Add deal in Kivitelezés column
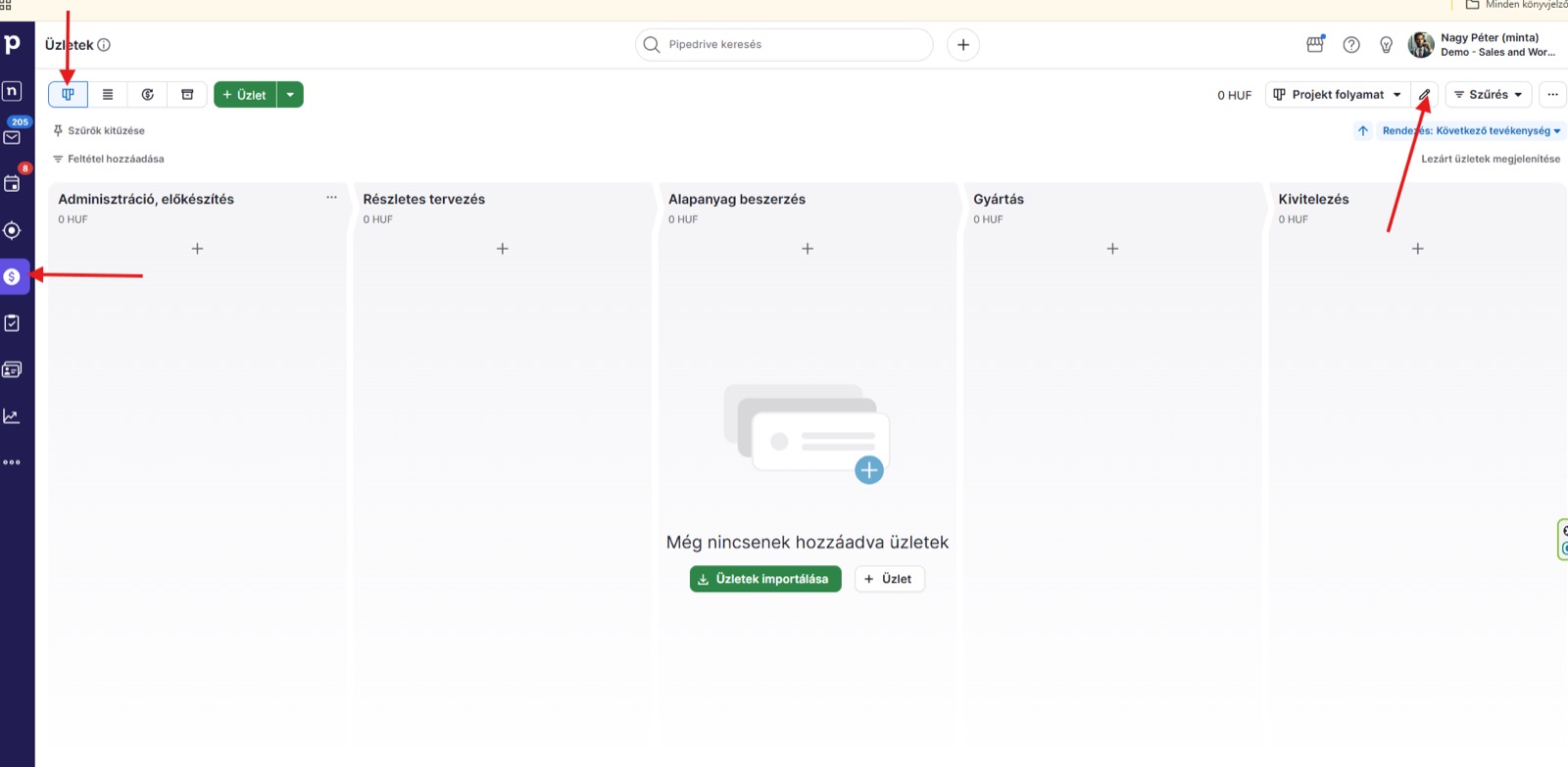This screenshot has width=1568, height=767. pyautogui.click(x=1418, y=249)
